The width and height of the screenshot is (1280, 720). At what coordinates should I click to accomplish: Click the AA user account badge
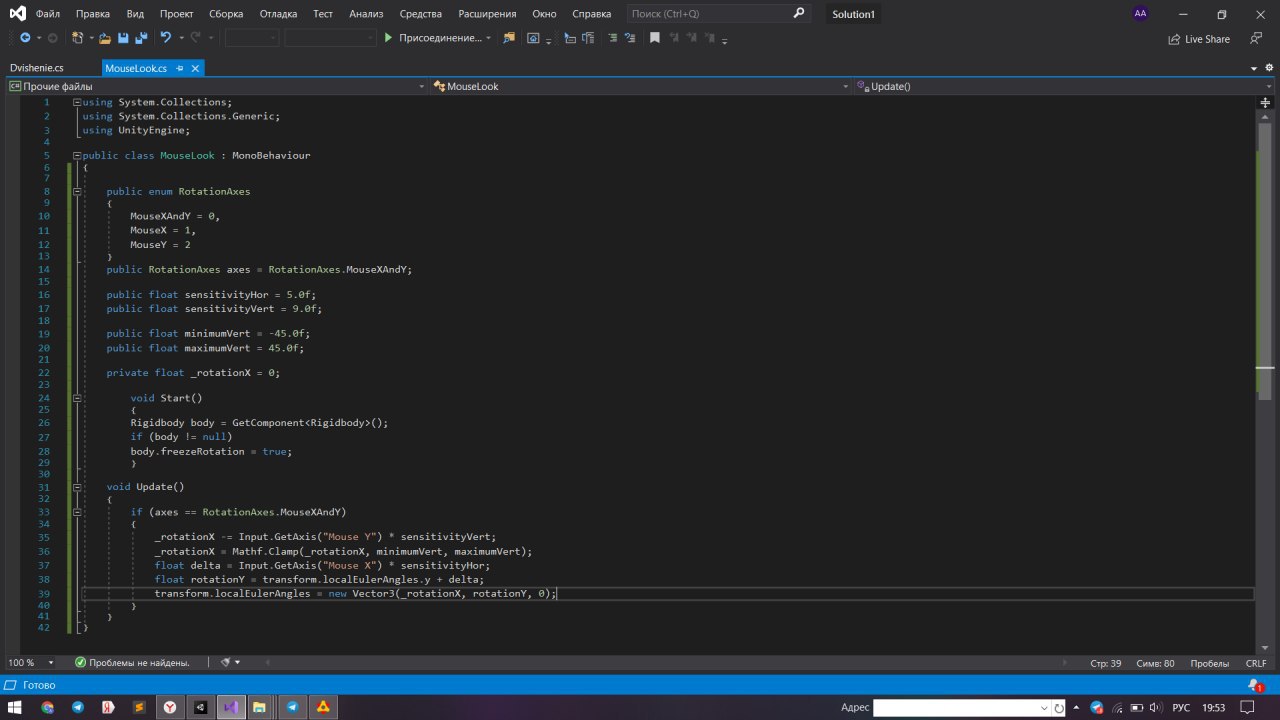(1141, 14)
